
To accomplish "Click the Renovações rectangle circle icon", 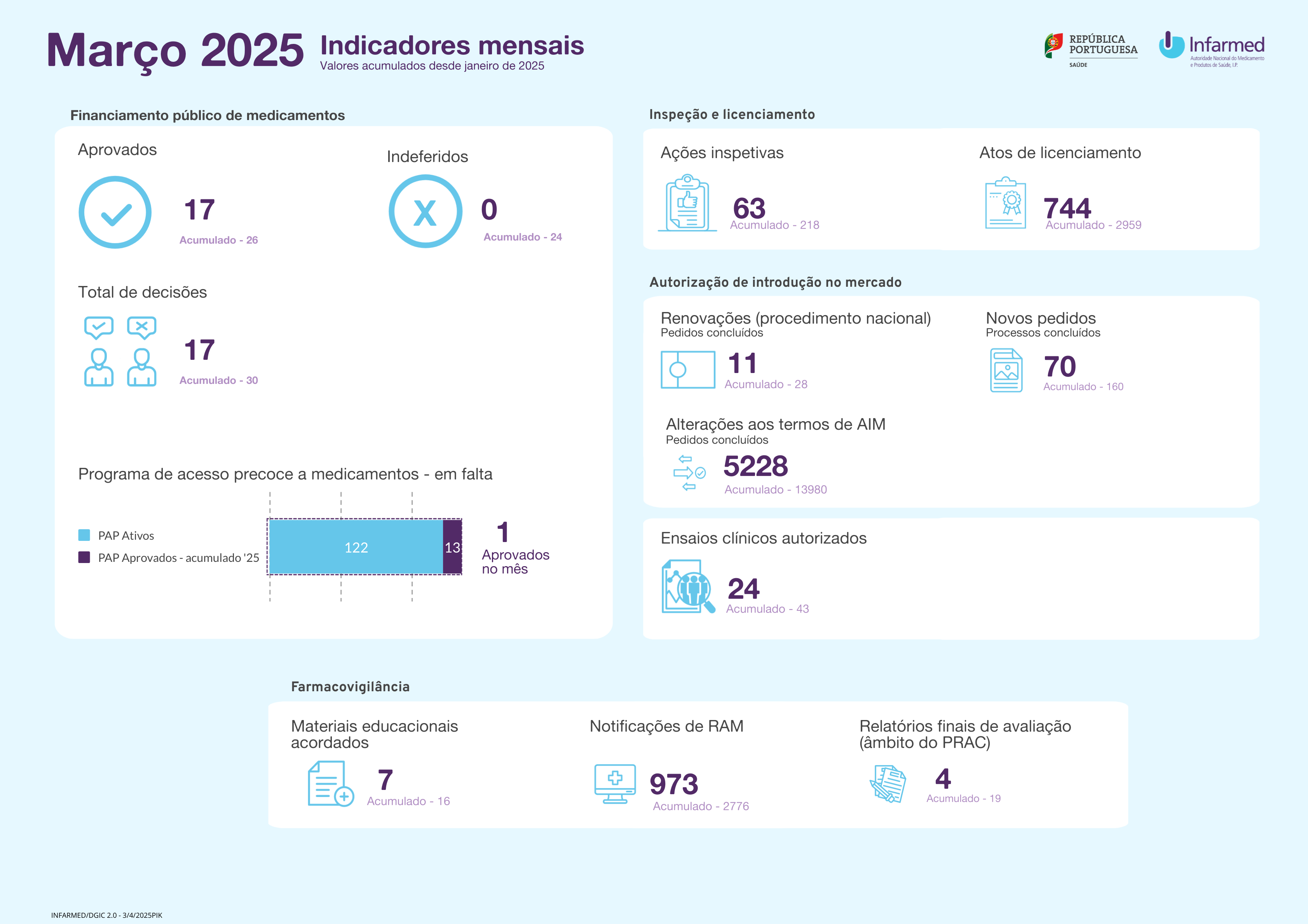I will (687, 370).
